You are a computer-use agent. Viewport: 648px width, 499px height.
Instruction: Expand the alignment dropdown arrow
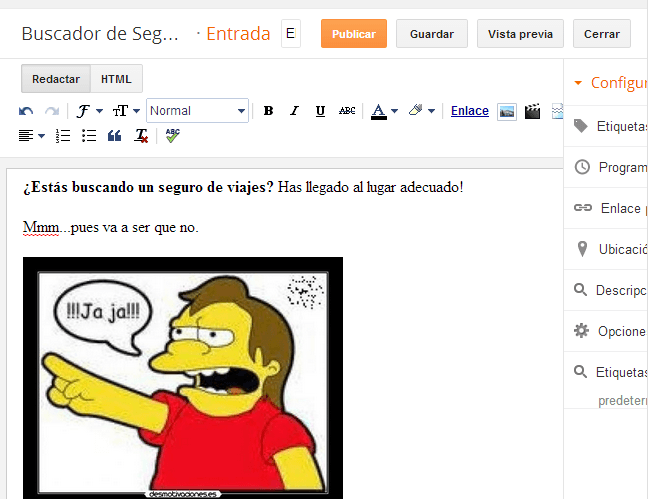click(x=41, y=136)
